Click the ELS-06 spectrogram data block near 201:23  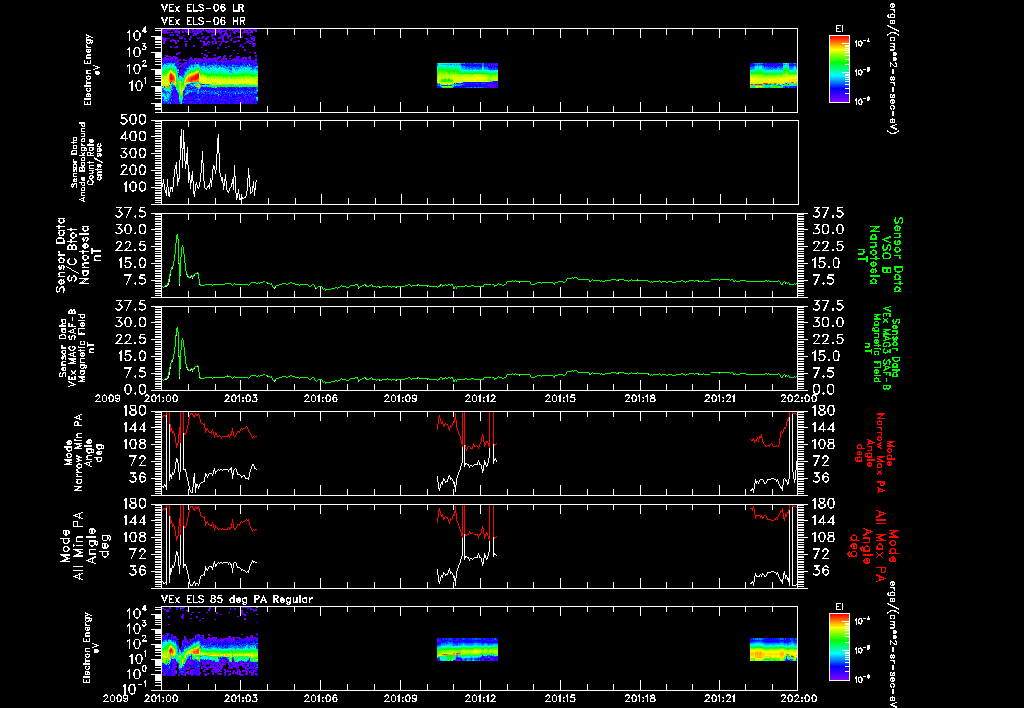(x=773, y=75)
